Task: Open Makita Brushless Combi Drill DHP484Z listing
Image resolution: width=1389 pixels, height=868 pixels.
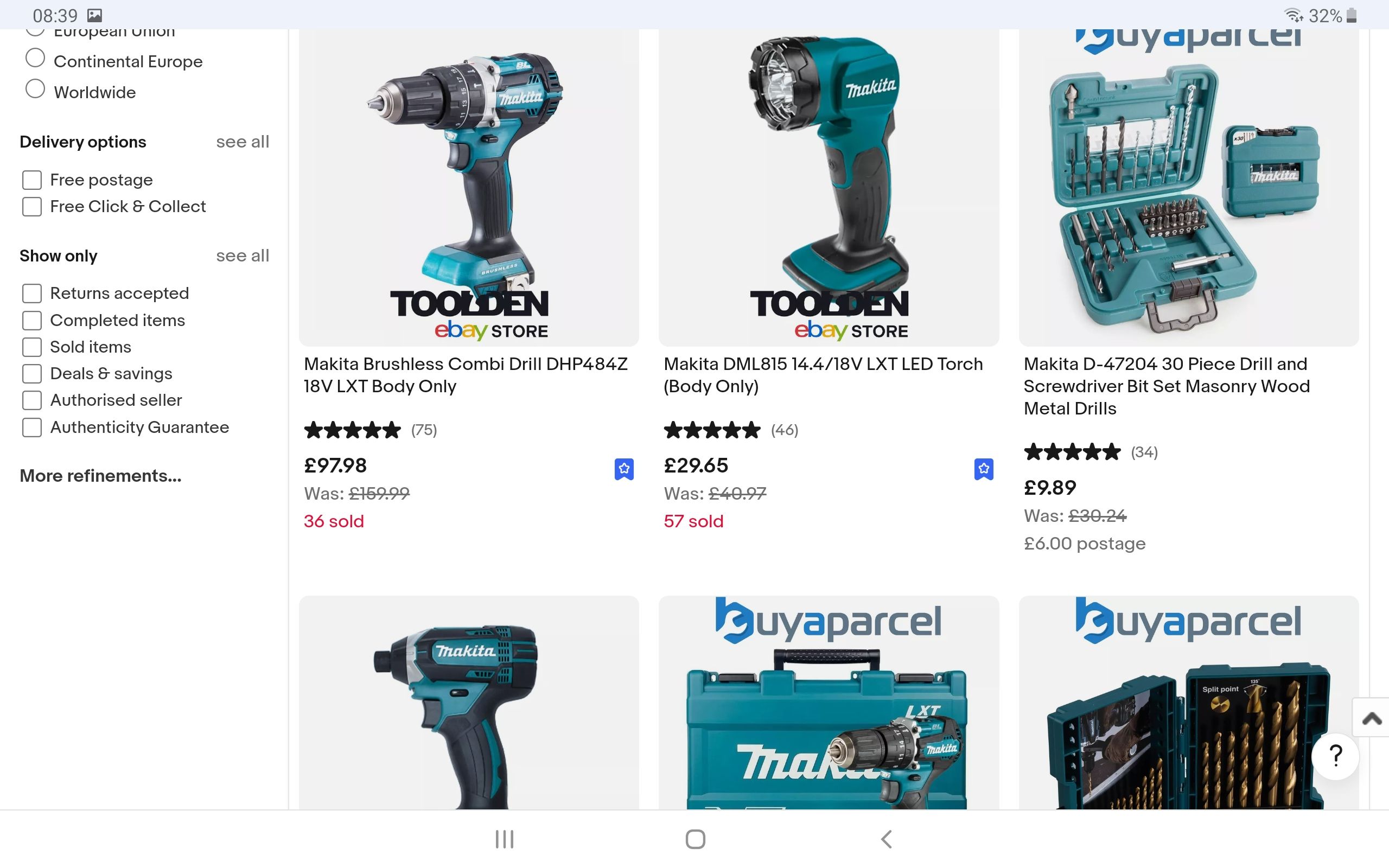Action: (466, 375)
